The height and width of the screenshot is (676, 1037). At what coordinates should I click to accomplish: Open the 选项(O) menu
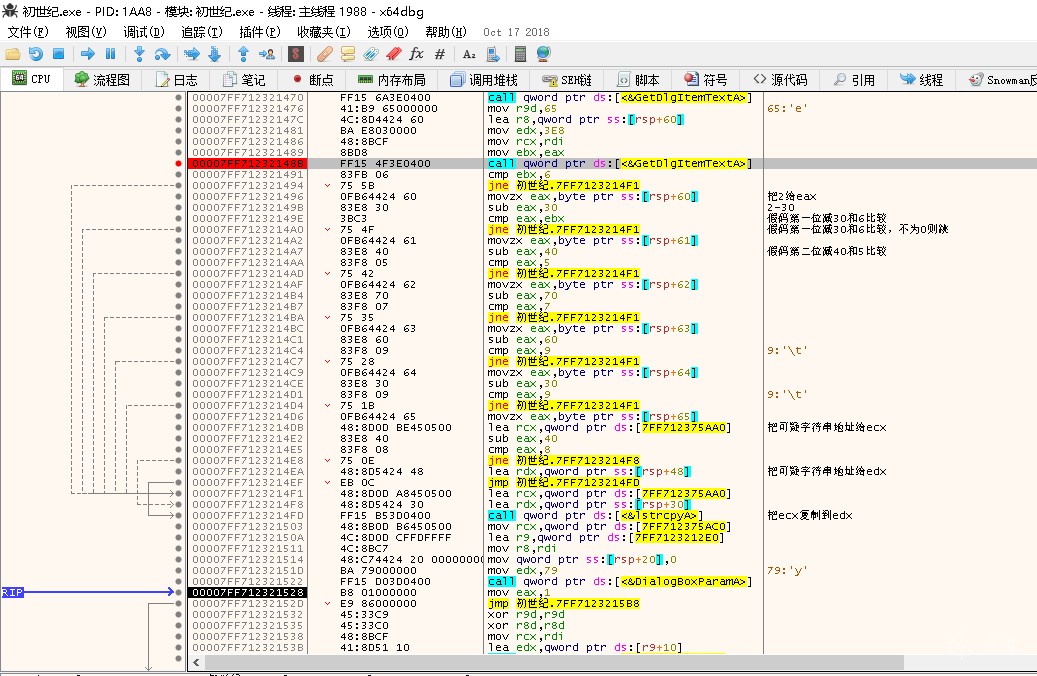coord(388,32)
